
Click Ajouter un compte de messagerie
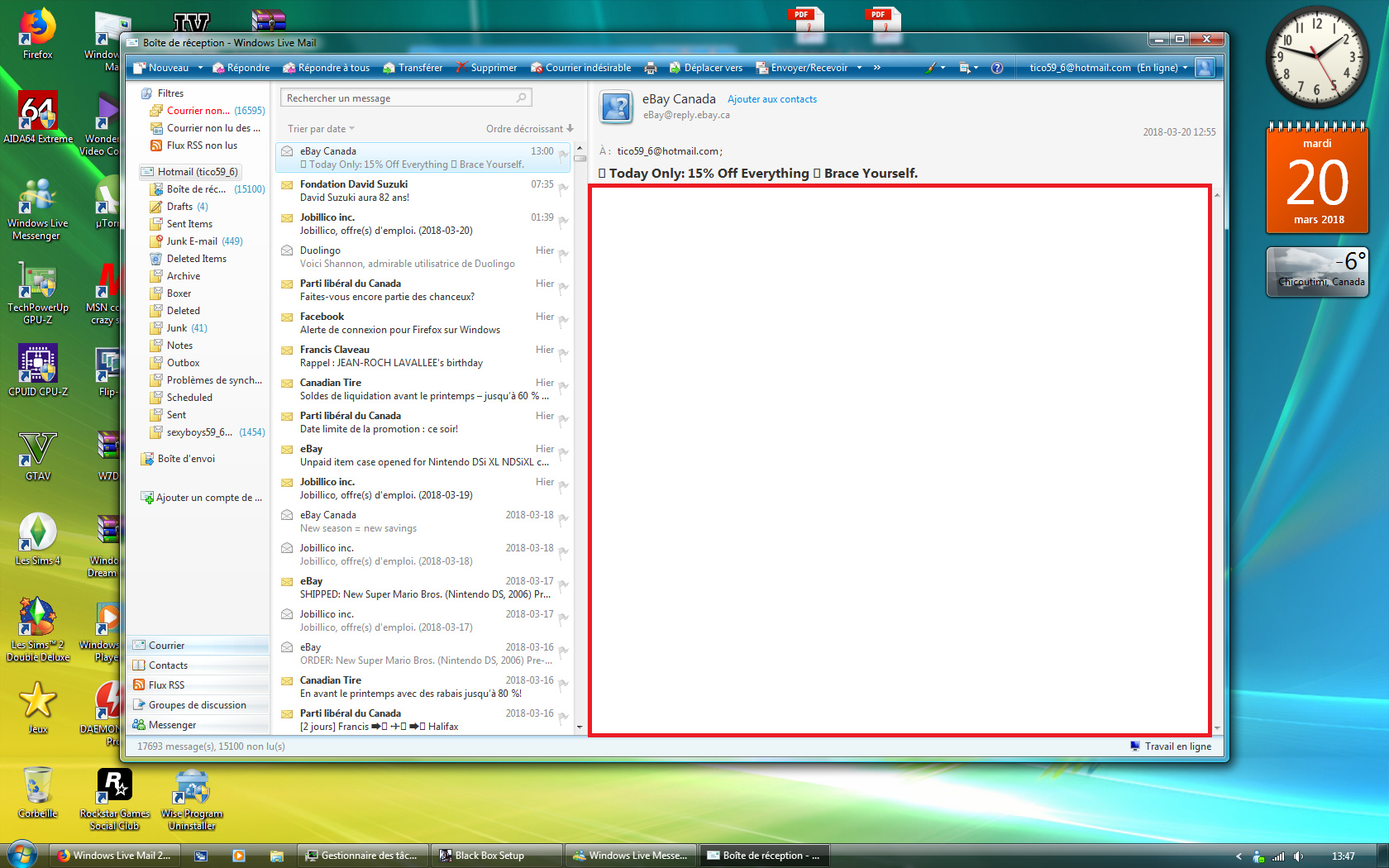tap(202, 498)
